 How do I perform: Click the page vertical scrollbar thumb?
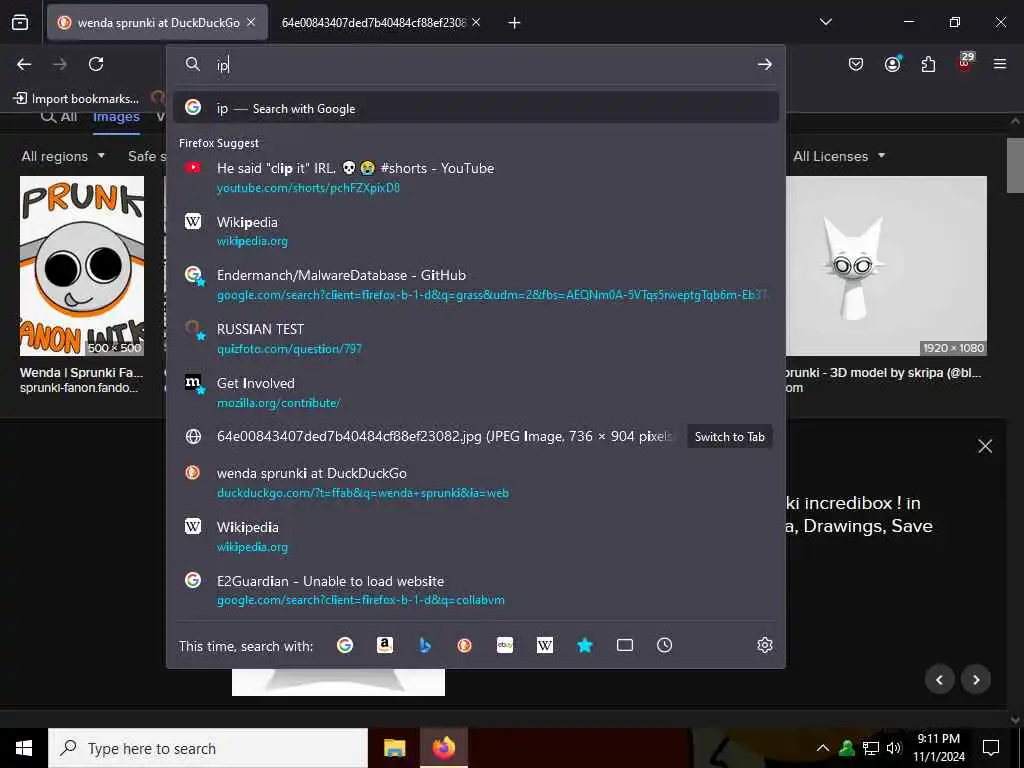coord(1015,165)
